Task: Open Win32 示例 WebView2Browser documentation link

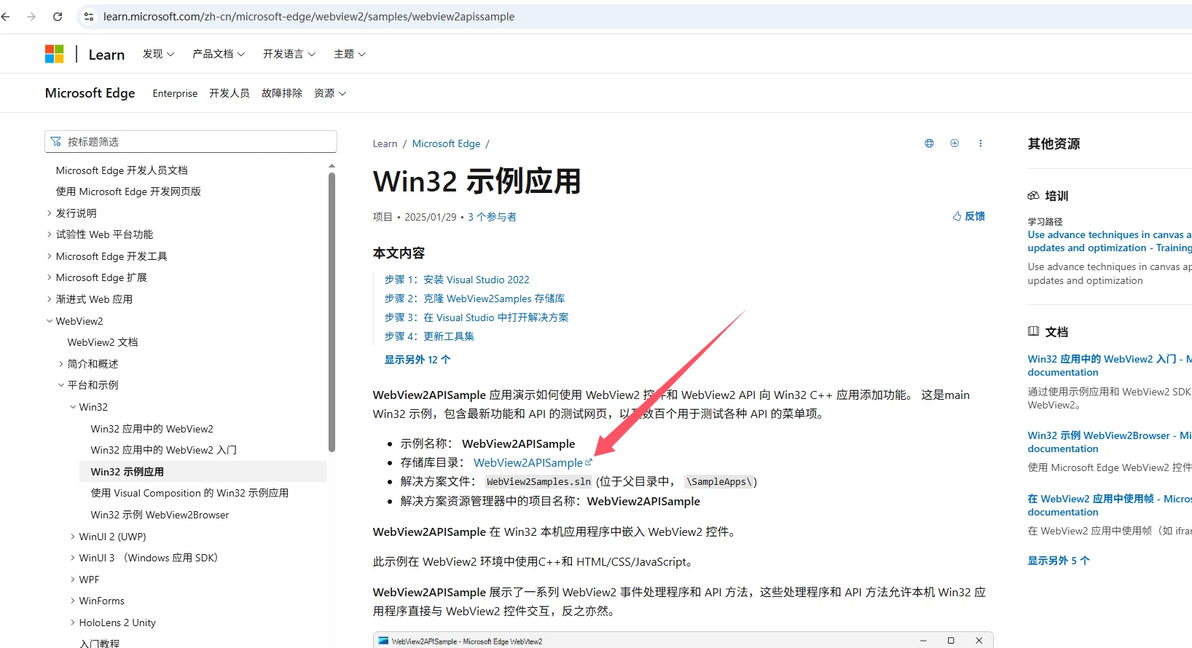Action: tap(1109, 442)
